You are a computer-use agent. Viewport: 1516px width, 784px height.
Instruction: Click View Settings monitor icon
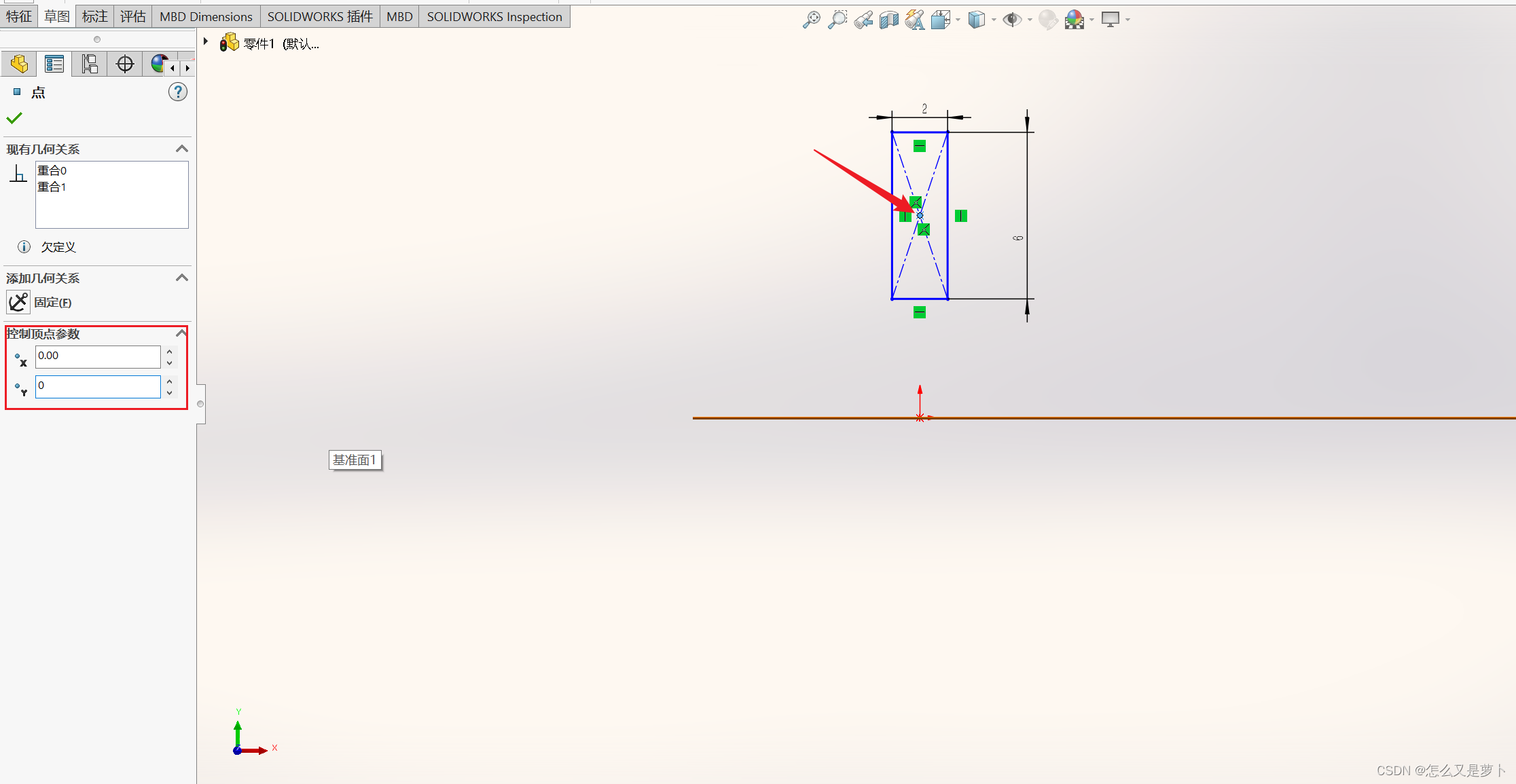coord(1111,20)
